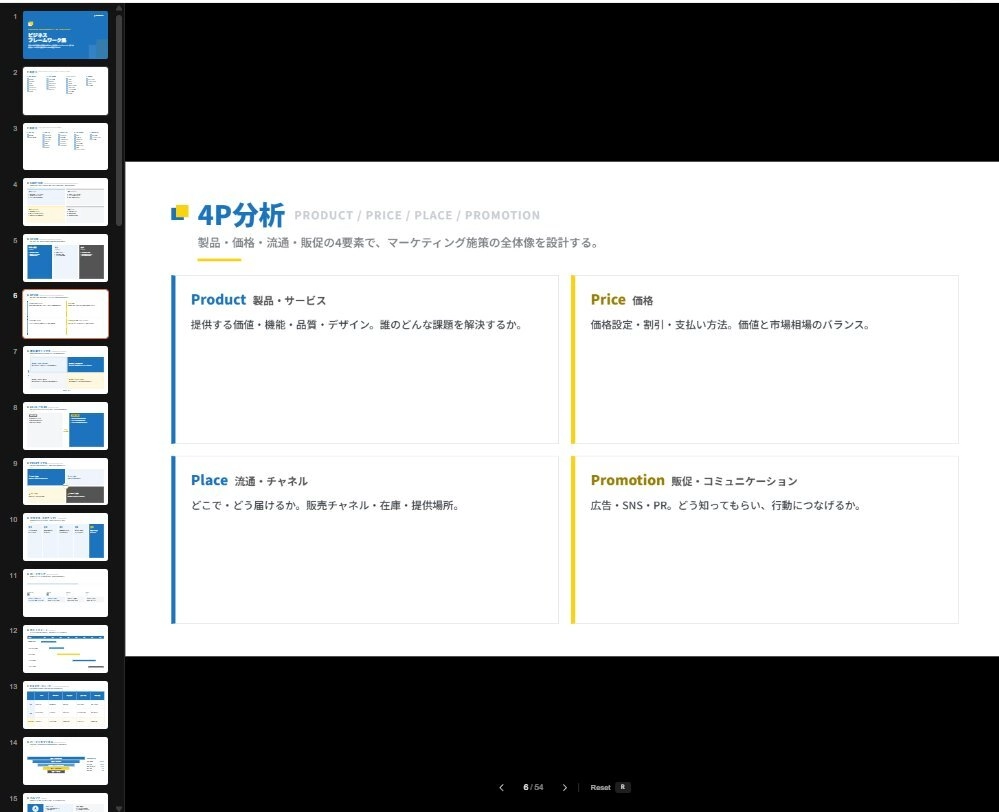
Task: Select slide 13 thumbnail with table
Action: pyautogui.click(x=66, y=705)
